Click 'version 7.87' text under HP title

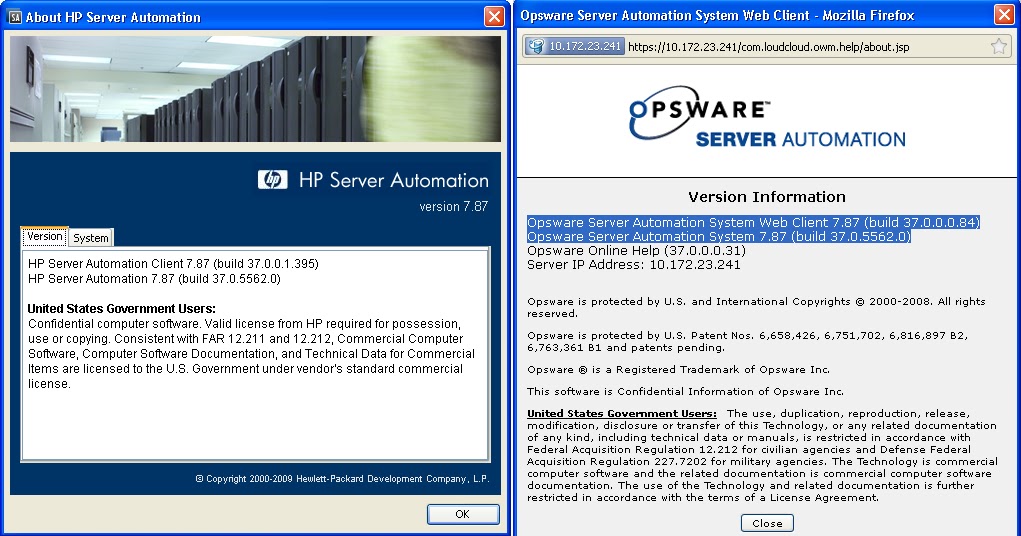(453, 206)
